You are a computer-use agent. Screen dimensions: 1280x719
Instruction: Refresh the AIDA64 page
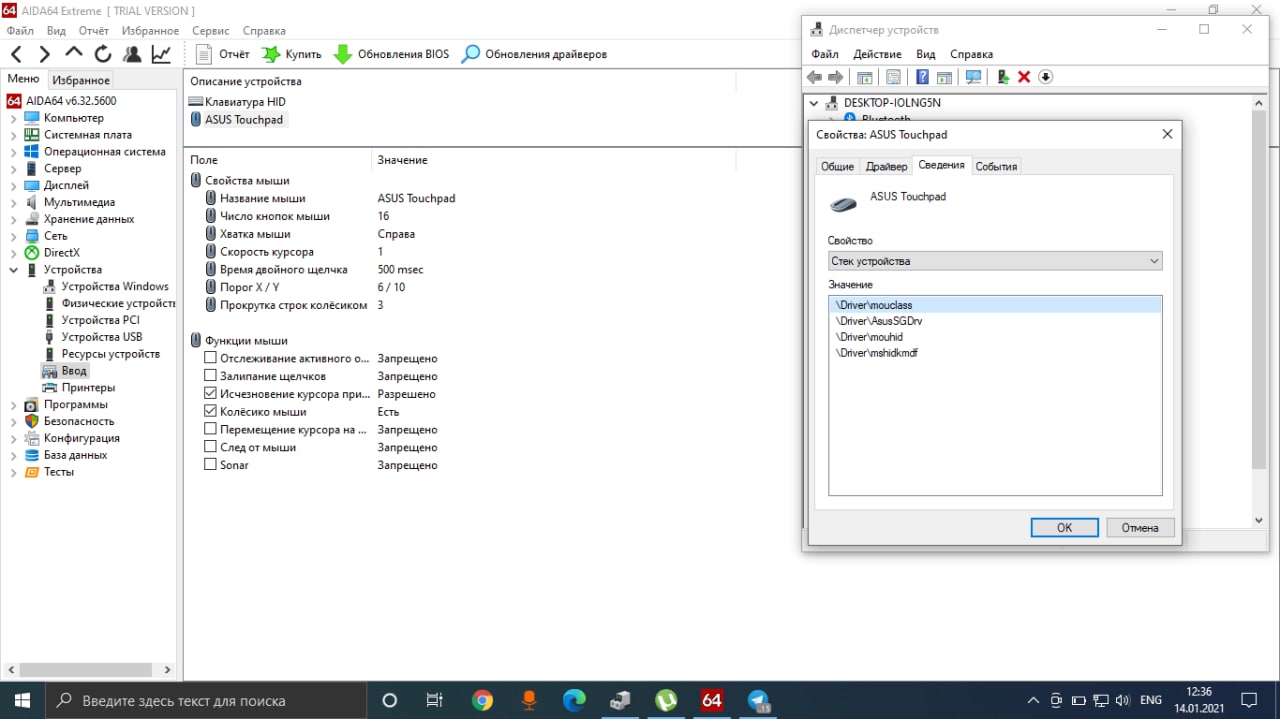(103, 54)
